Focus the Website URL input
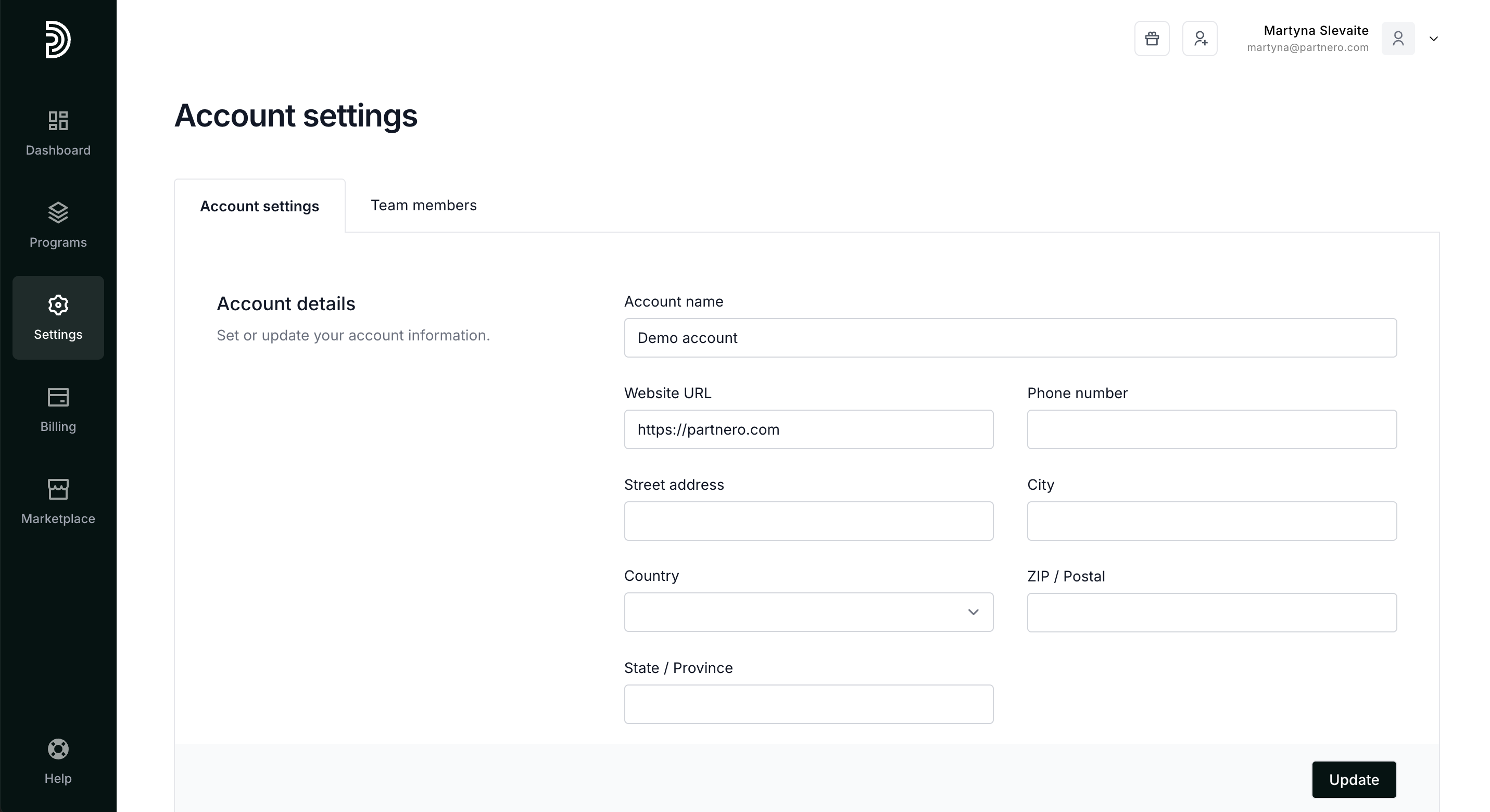Viewport: 1490px width, 812px height. point(808,430)
